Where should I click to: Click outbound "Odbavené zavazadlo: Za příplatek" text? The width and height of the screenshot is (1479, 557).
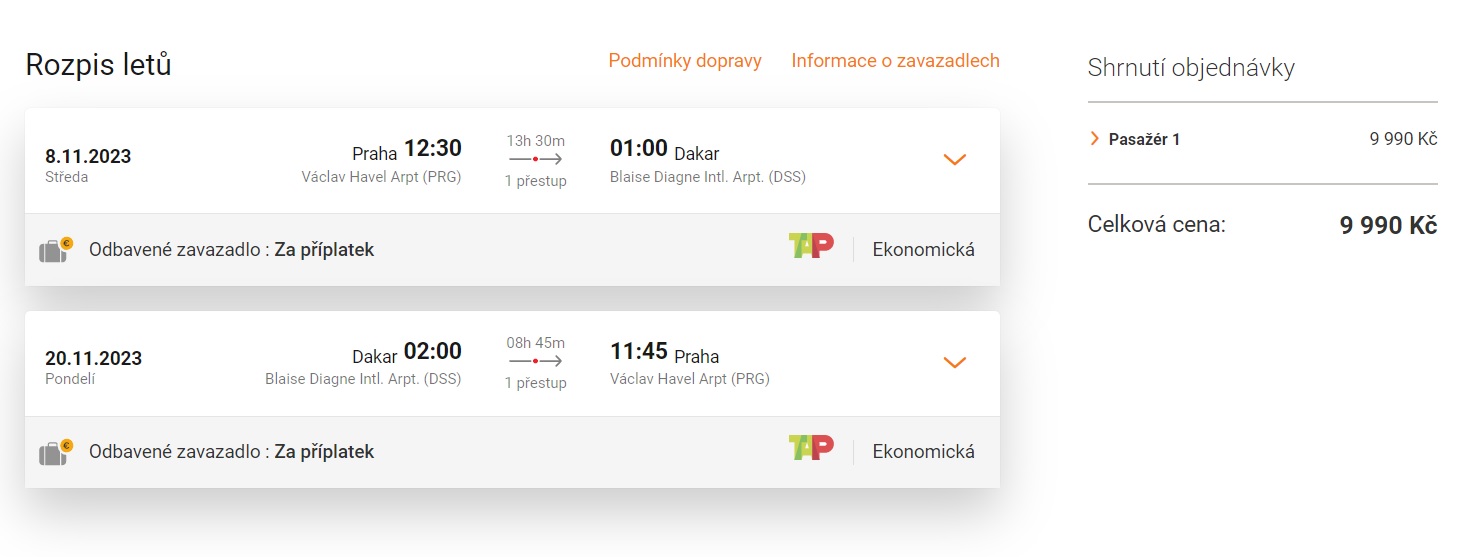pyautogui.click(x=231, y=250)
